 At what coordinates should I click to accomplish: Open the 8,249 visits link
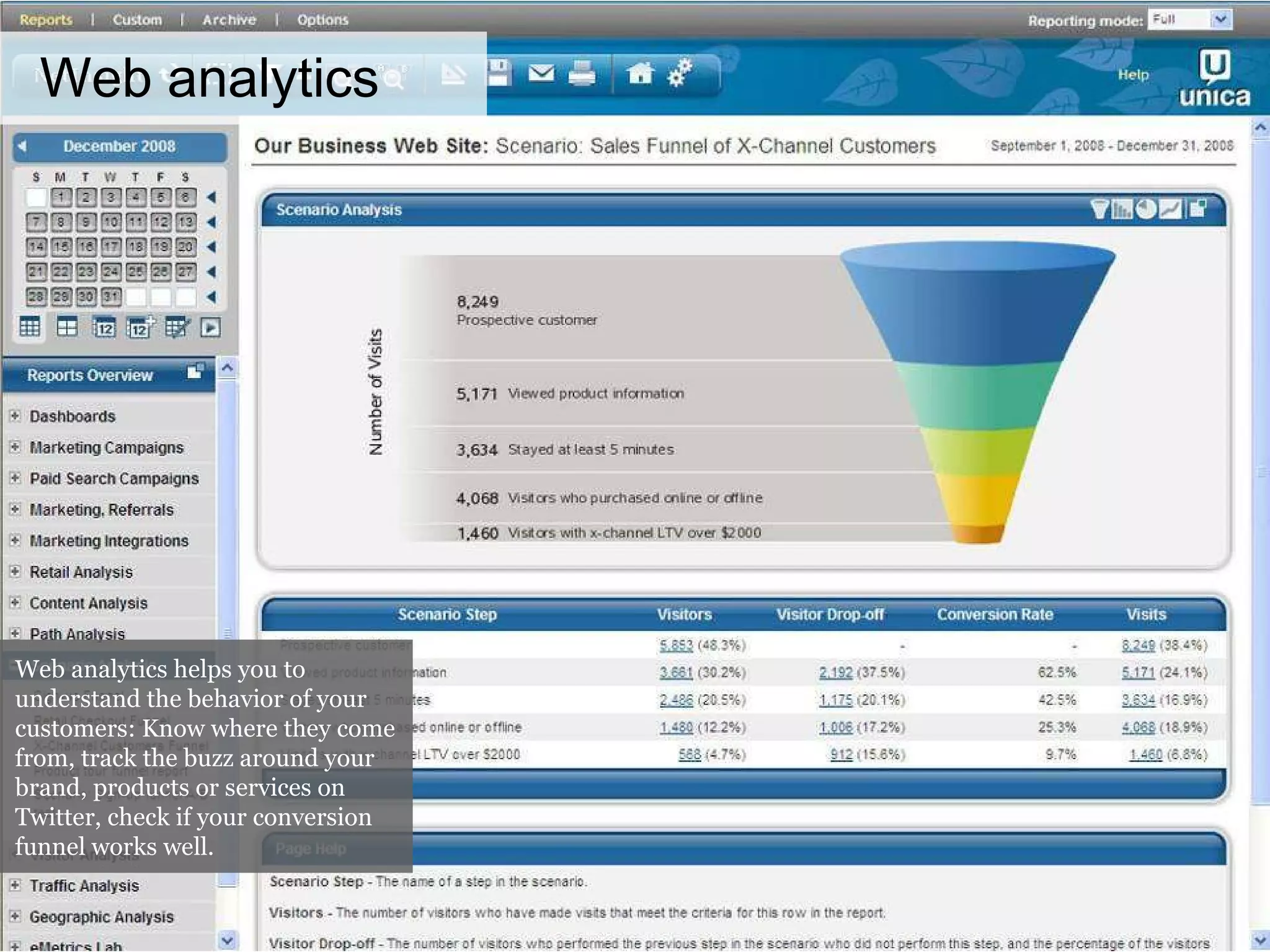tap(1138, 645)
